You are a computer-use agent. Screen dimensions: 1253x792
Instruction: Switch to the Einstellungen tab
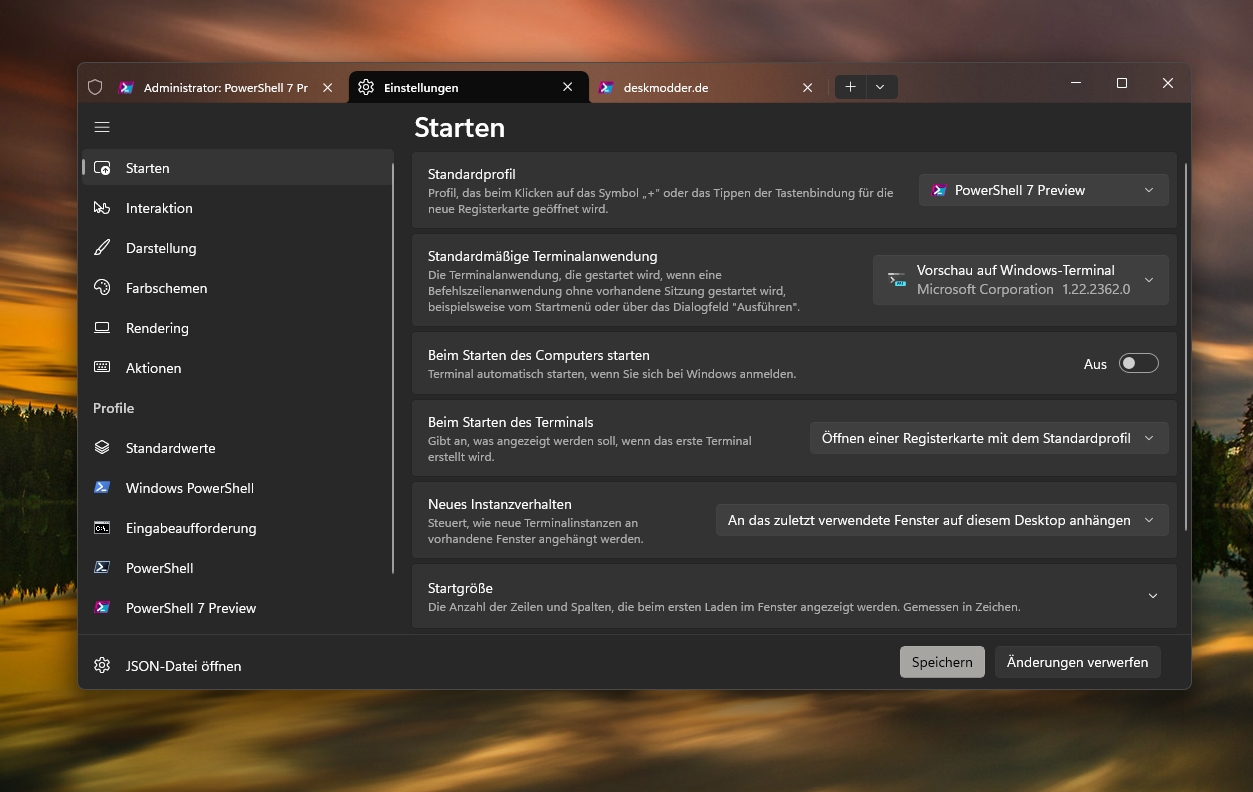pos(468,87)
